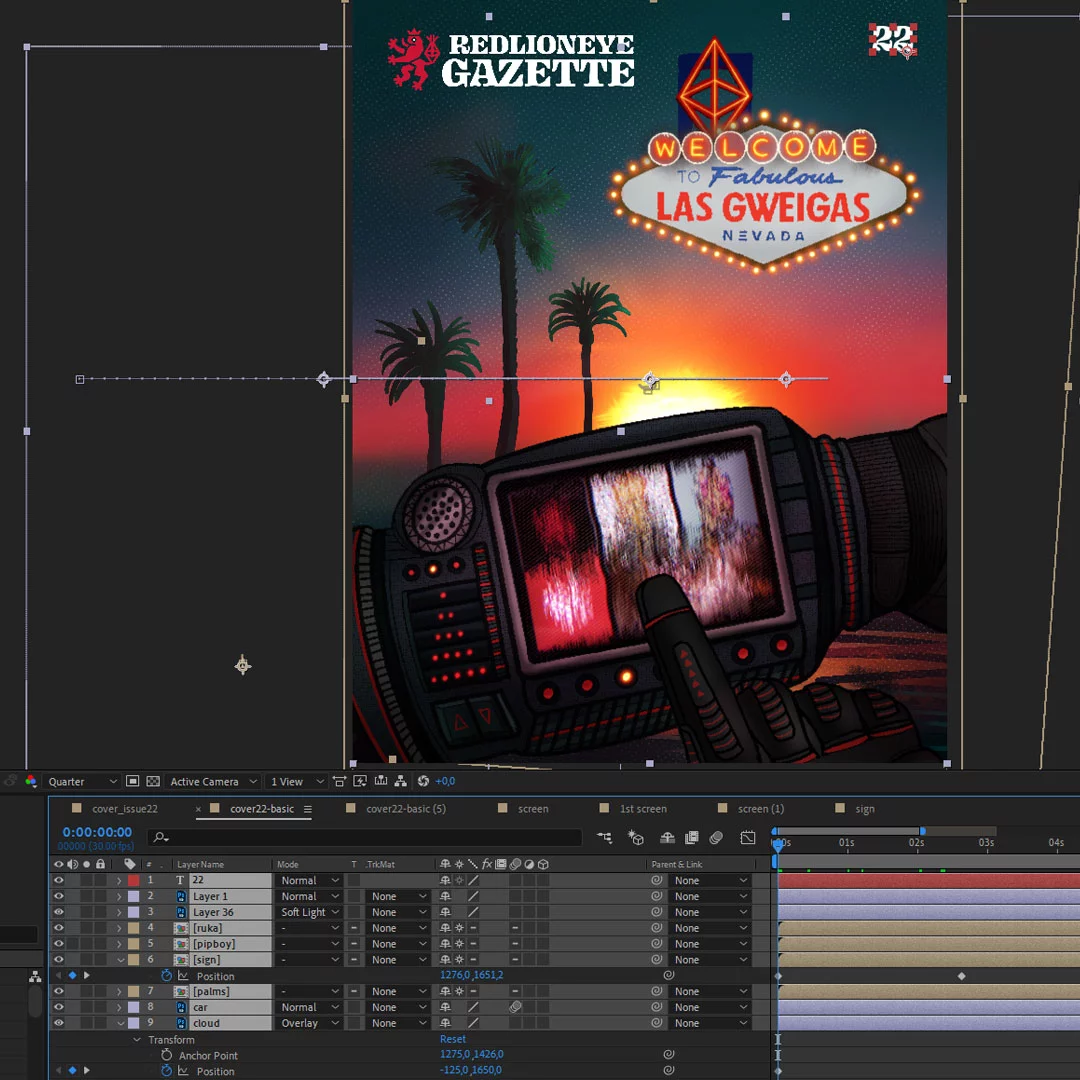The image size is (1080, 1080).
Task: Hide the car layer eye icon
Action: pyautogui.click(x=59, y=1007)
